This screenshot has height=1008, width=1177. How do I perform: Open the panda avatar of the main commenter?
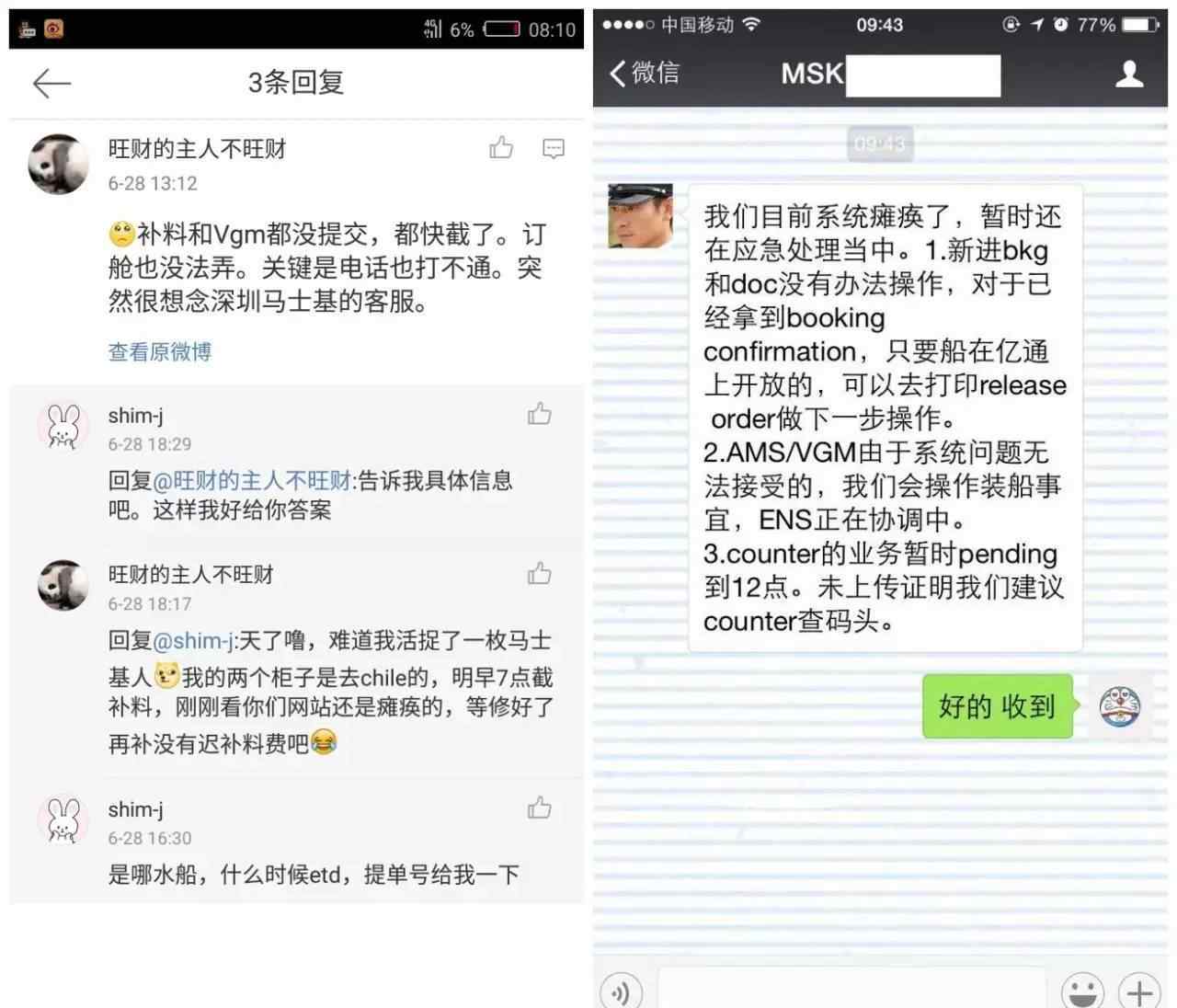tap(60, 164)
